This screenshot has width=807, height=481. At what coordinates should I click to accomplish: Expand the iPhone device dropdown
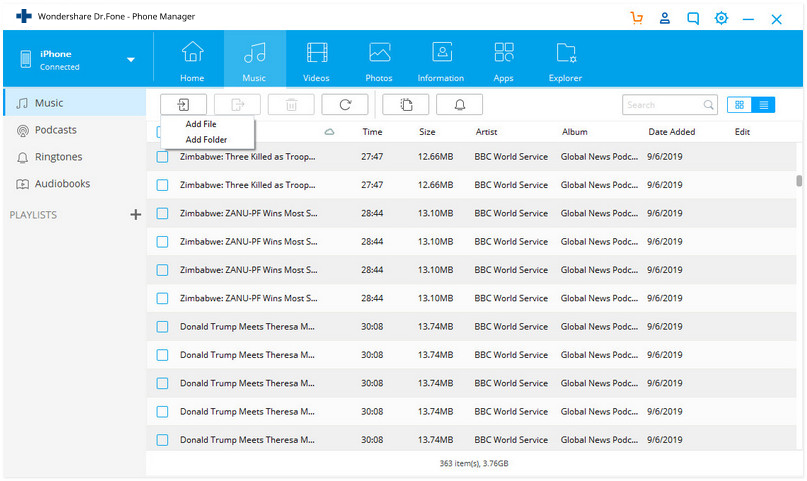click(130, 60)
